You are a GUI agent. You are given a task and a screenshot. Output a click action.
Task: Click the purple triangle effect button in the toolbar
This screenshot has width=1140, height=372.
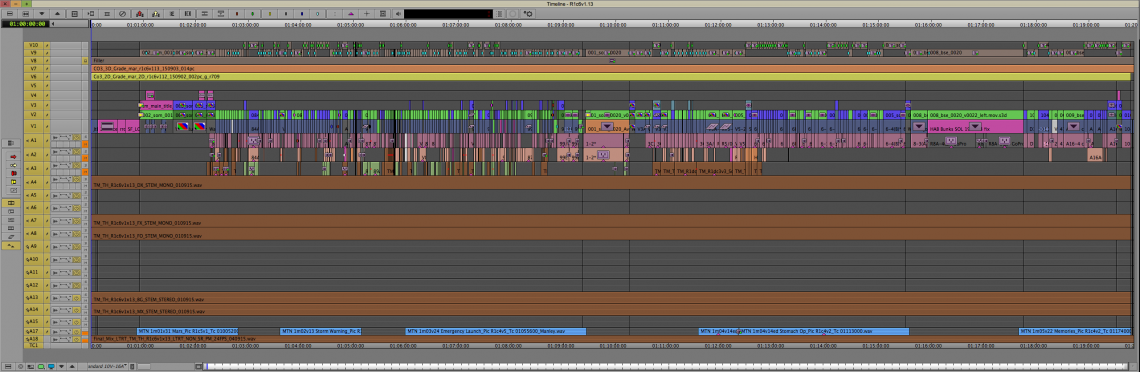point(350,14)
